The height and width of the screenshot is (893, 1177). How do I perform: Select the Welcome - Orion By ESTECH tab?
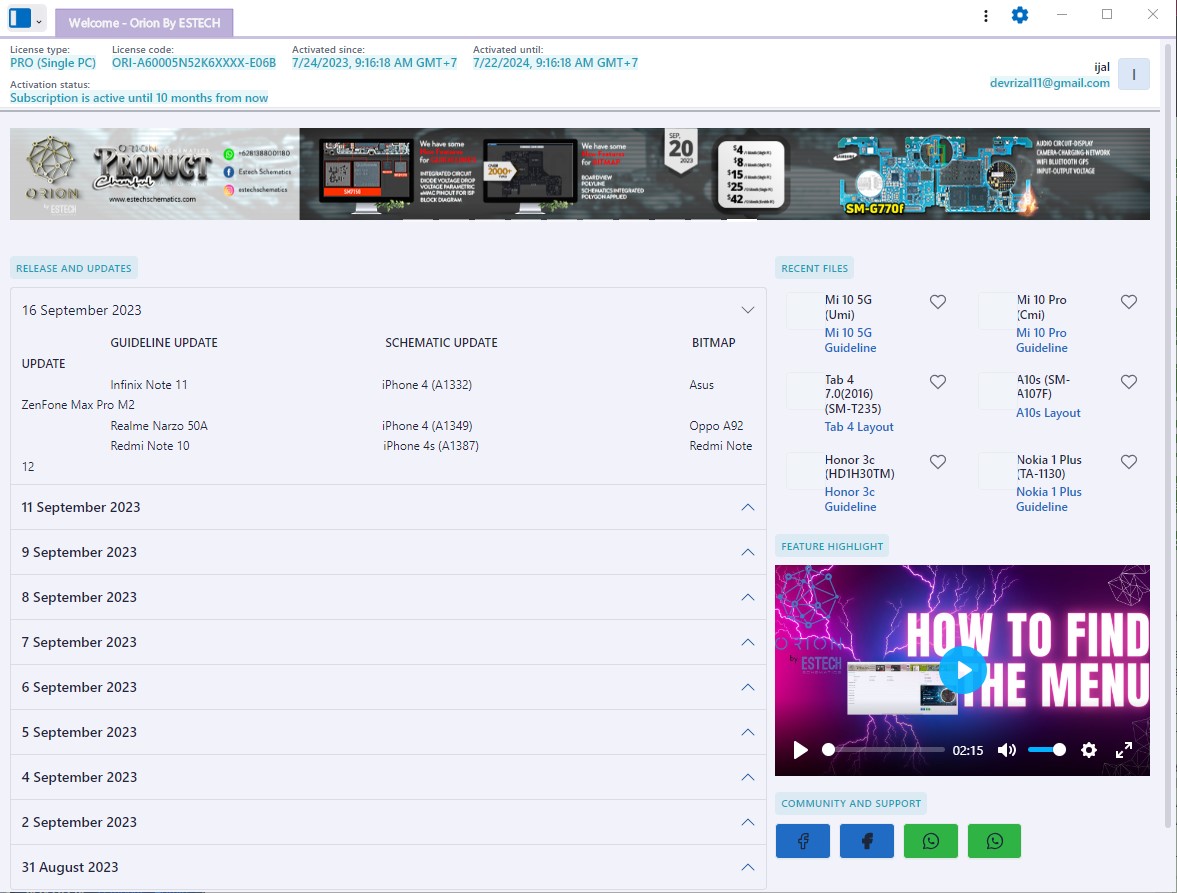144,22
